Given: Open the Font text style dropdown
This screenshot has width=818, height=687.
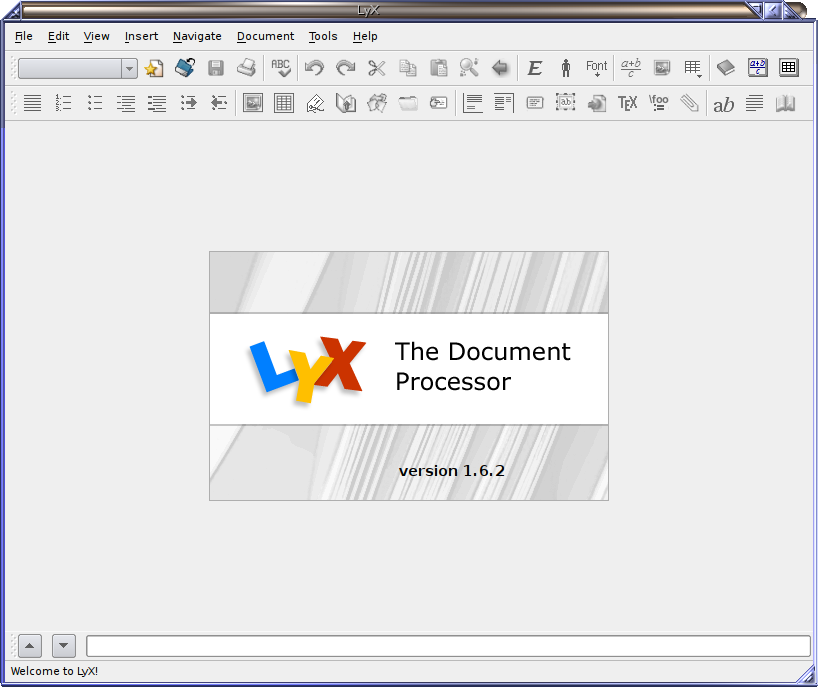Looking at the screenshot, I should tap(596, 68).
